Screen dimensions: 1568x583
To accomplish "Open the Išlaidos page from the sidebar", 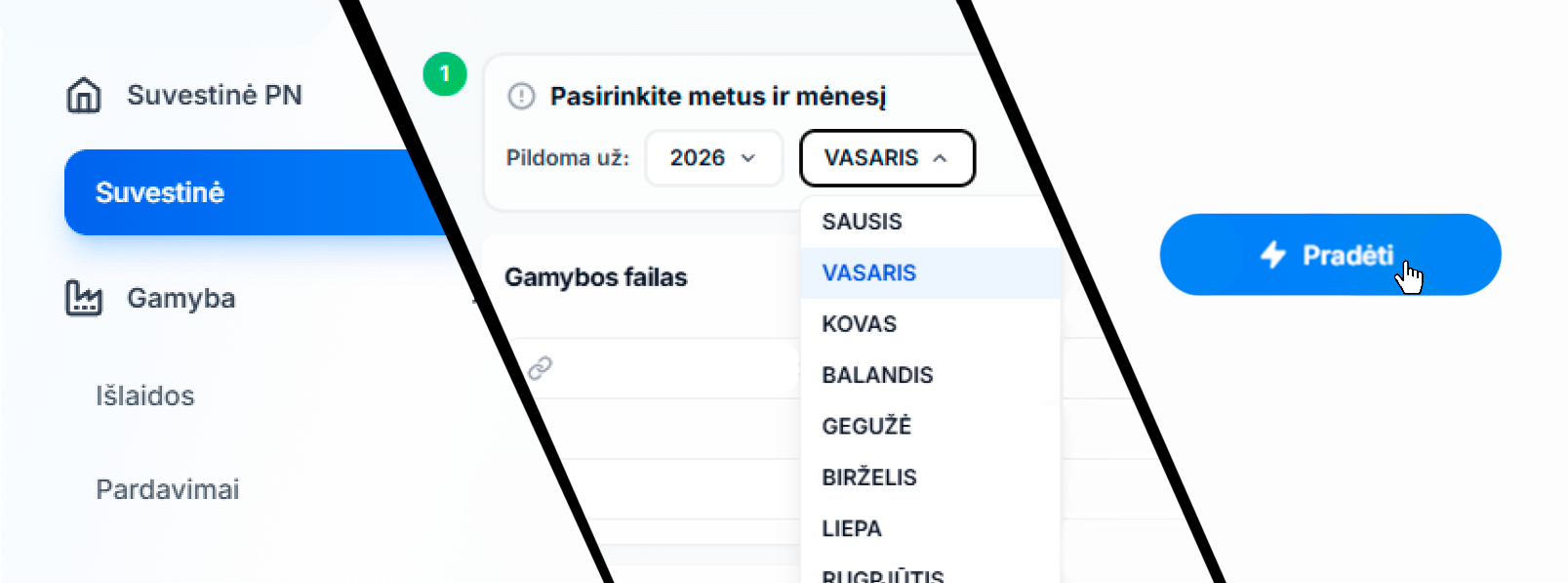I will [x=144, y=396].
